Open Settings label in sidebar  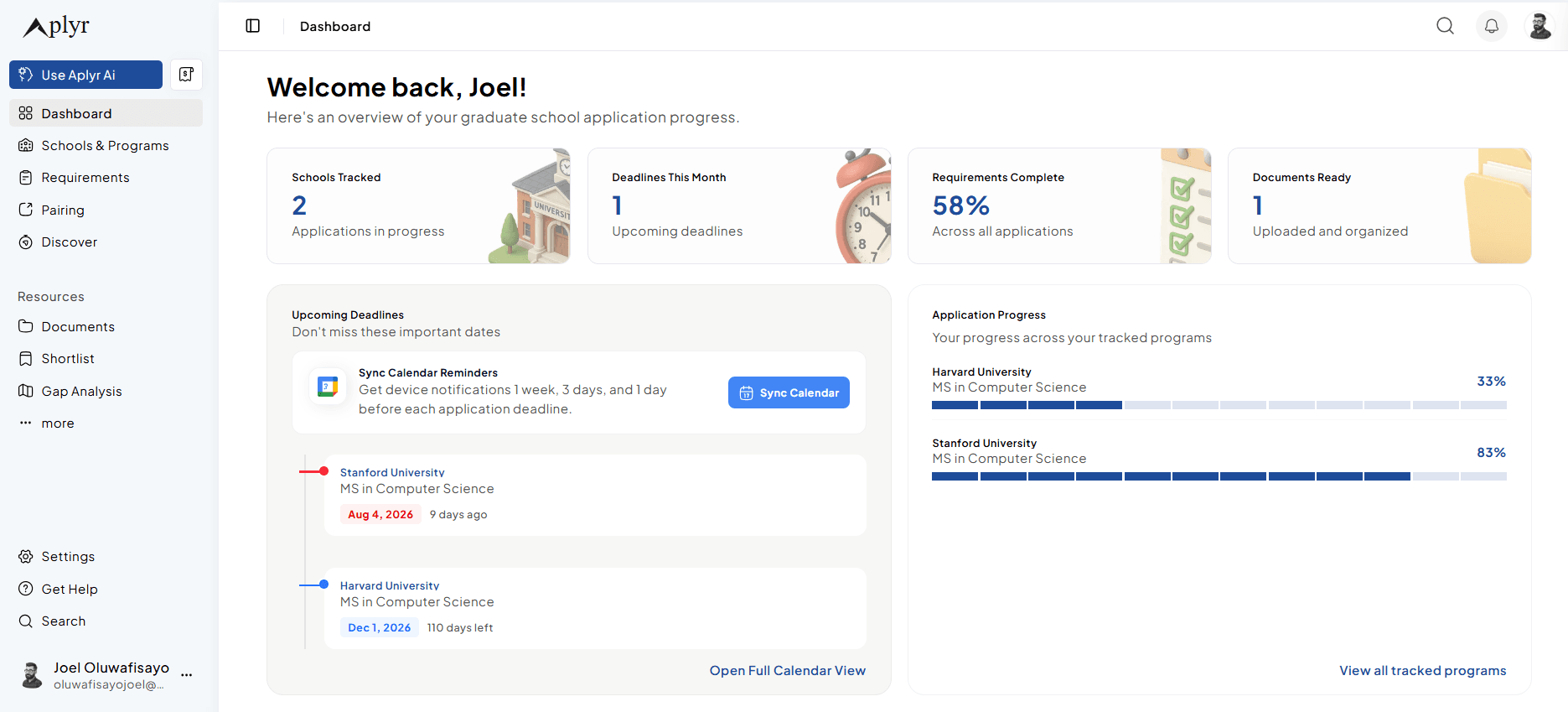tap(68, 557)
